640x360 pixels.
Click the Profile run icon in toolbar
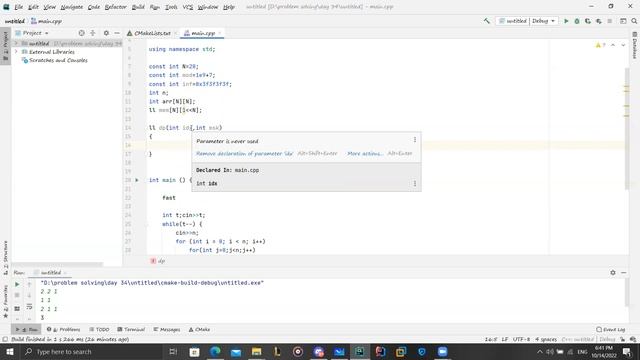[599, 21]
